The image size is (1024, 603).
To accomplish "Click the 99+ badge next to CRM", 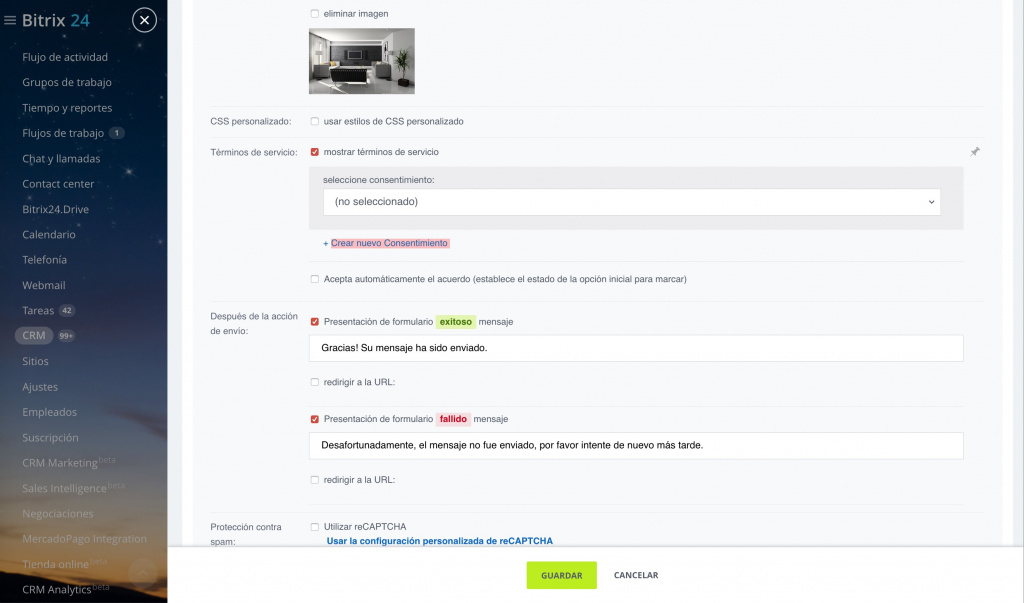I will click(x=67, y=336).
